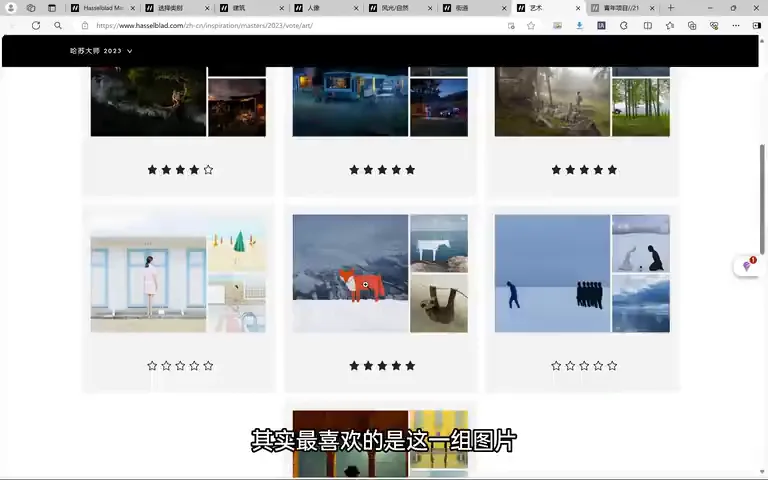The height and width of the screenshot is (480, 768).
Task: Open the Collections icon
Action: pyautogui.click(x=692, y=25)
